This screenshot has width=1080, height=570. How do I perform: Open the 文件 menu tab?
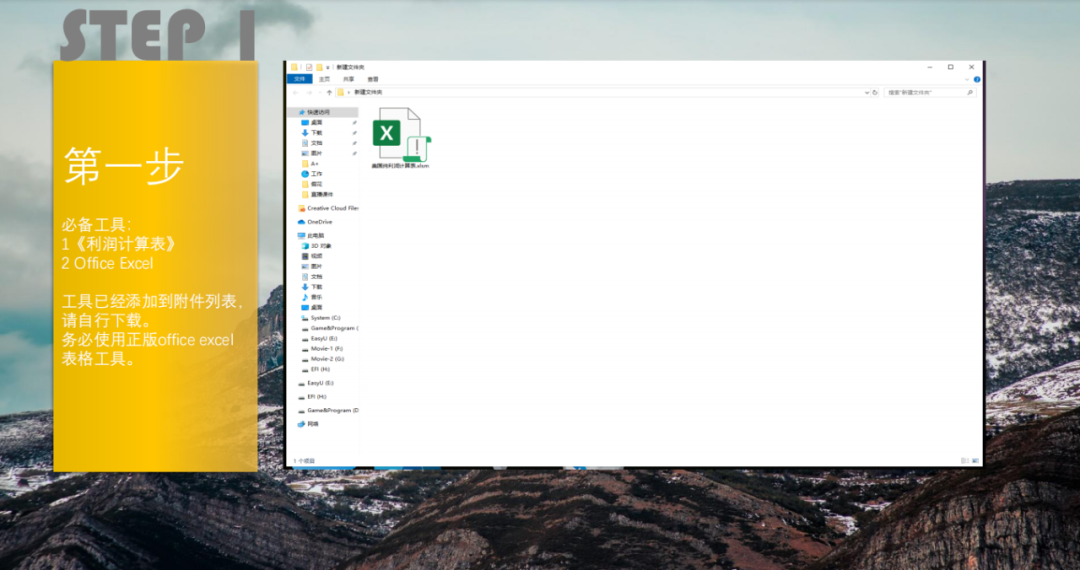[299, 79]
